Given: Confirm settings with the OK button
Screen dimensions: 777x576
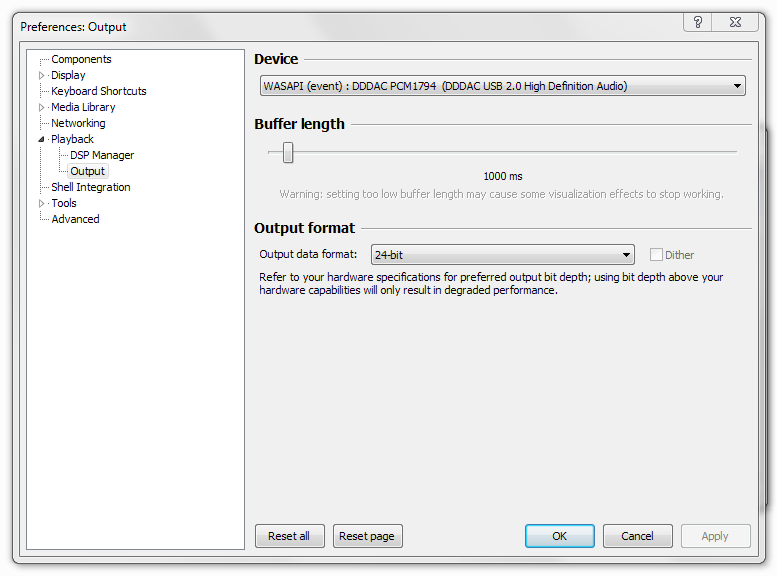Looking at the screenshot, I should click(x=559, y=536).
